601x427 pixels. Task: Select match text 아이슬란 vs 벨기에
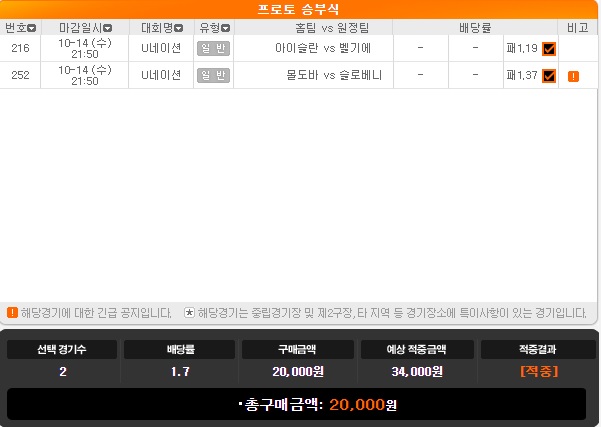(323, 48)
